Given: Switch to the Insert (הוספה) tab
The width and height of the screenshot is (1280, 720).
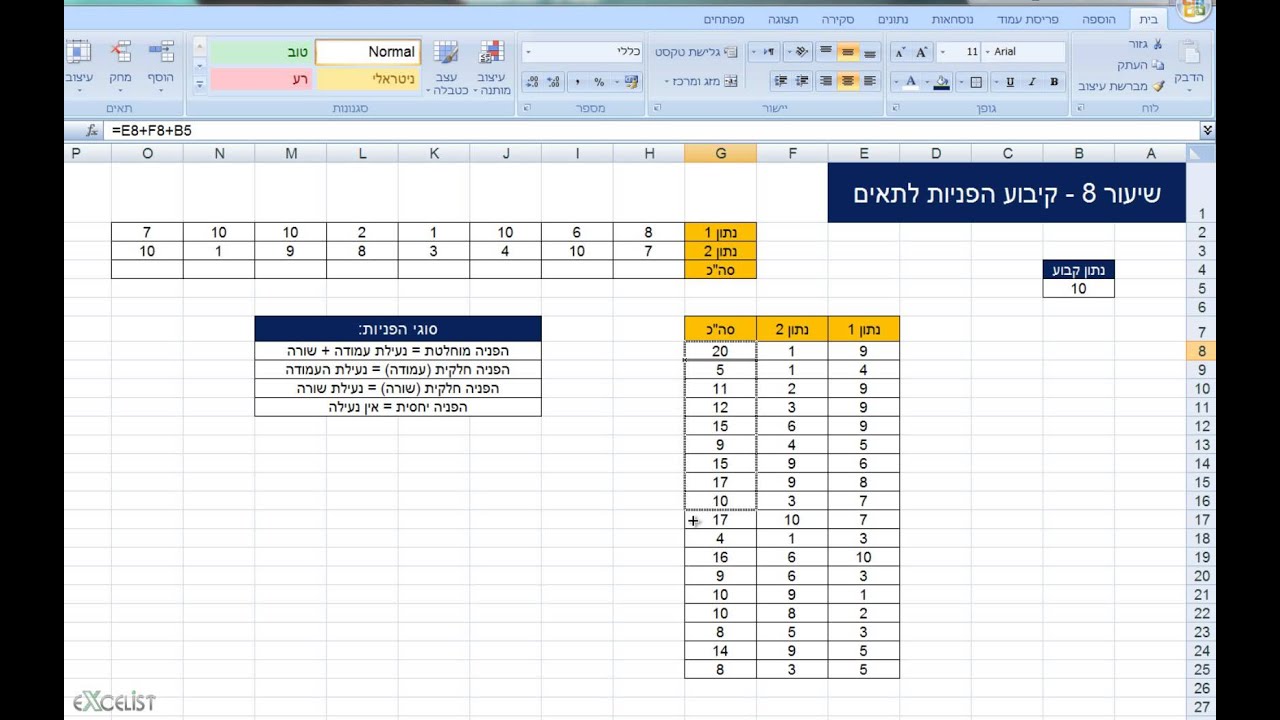Looking at the screenshot, I should tap(1098, 19).
